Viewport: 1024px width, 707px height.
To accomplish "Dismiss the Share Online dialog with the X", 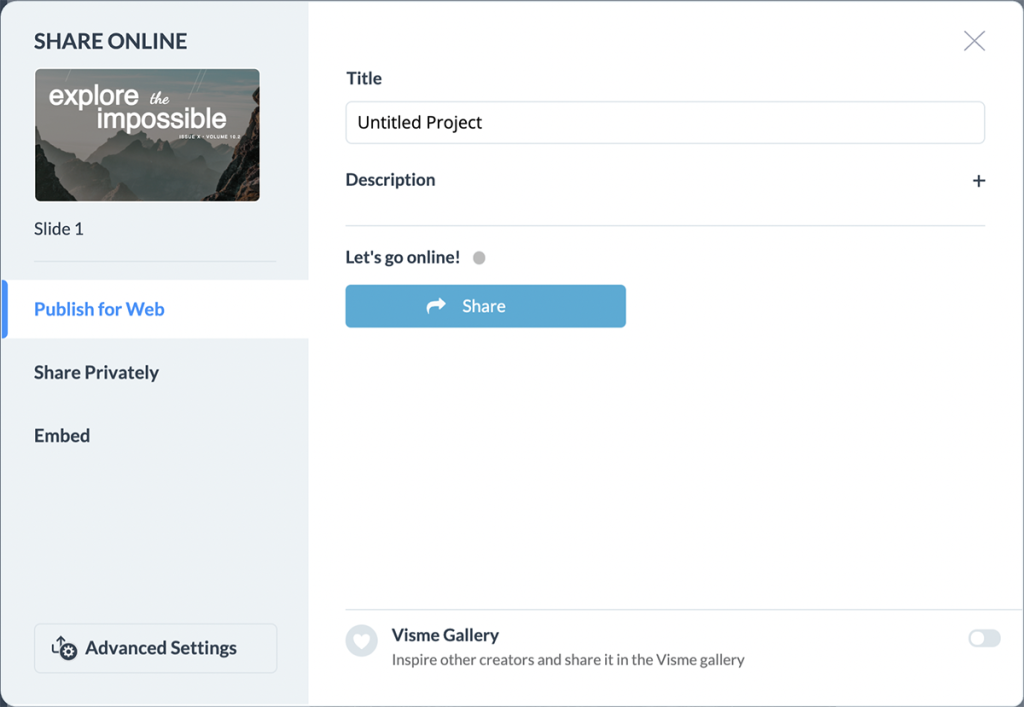I will [x=974, y=41].
